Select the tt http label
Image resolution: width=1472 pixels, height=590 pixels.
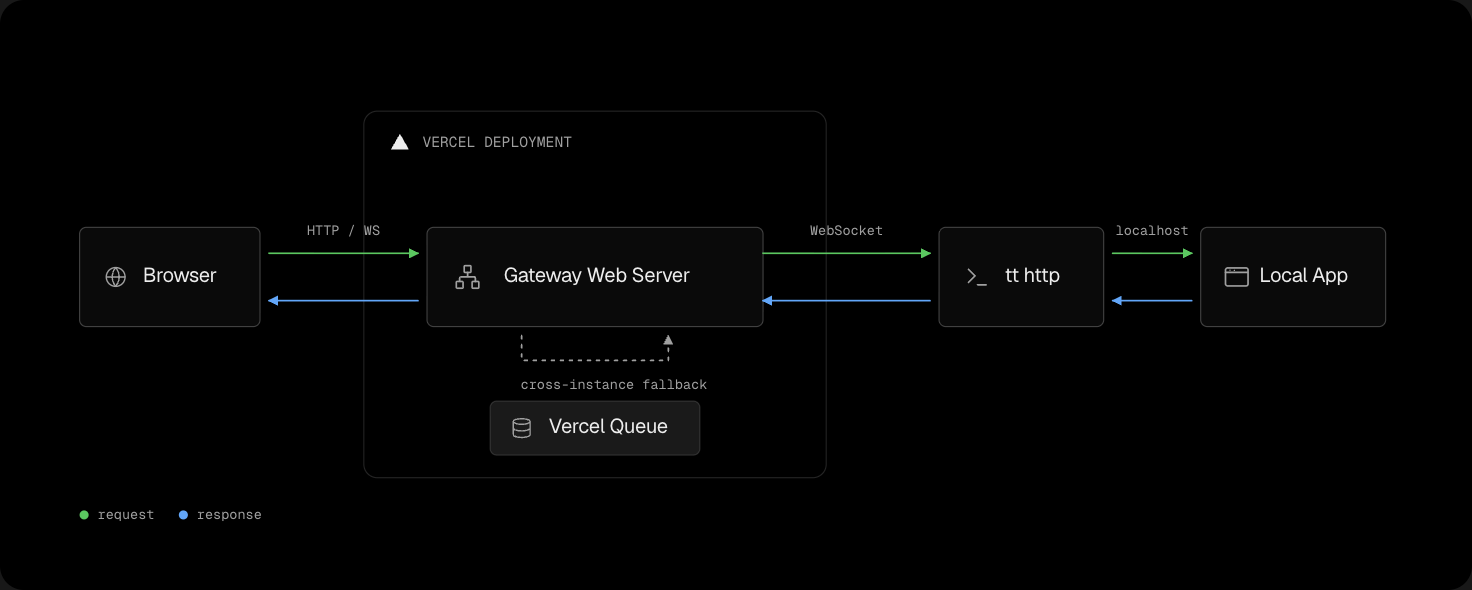click(1032, 276)
